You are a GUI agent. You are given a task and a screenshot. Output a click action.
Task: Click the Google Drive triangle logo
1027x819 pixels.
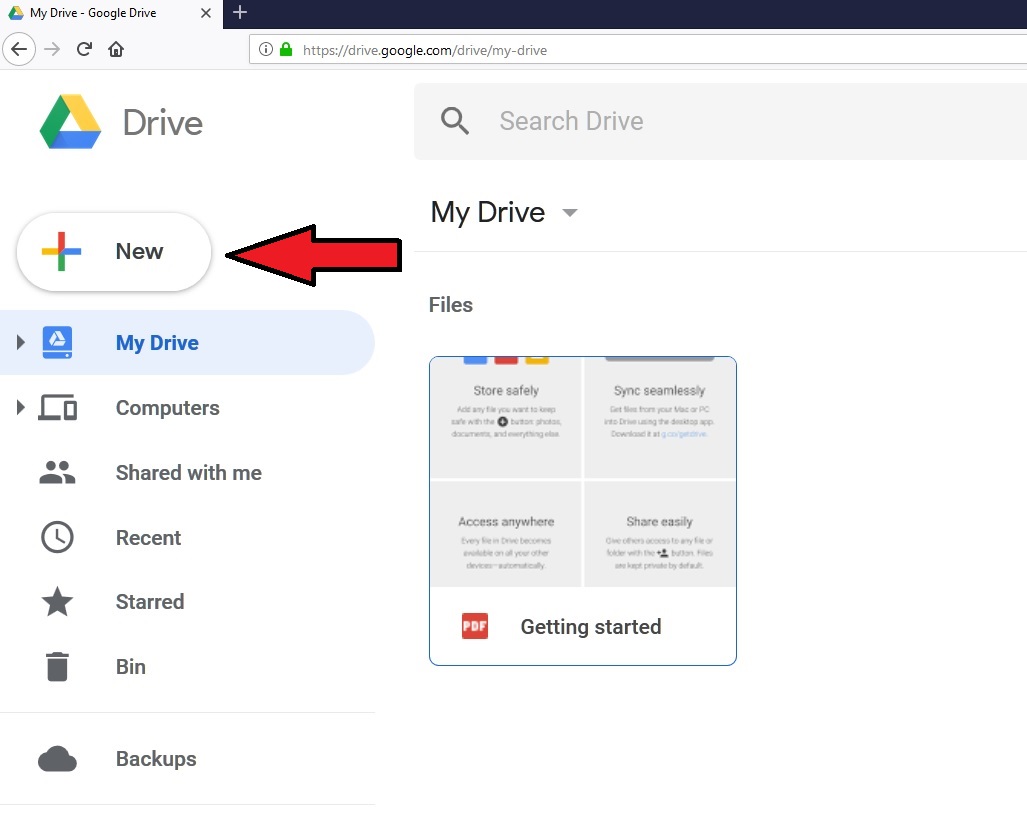tap(68, 120)
